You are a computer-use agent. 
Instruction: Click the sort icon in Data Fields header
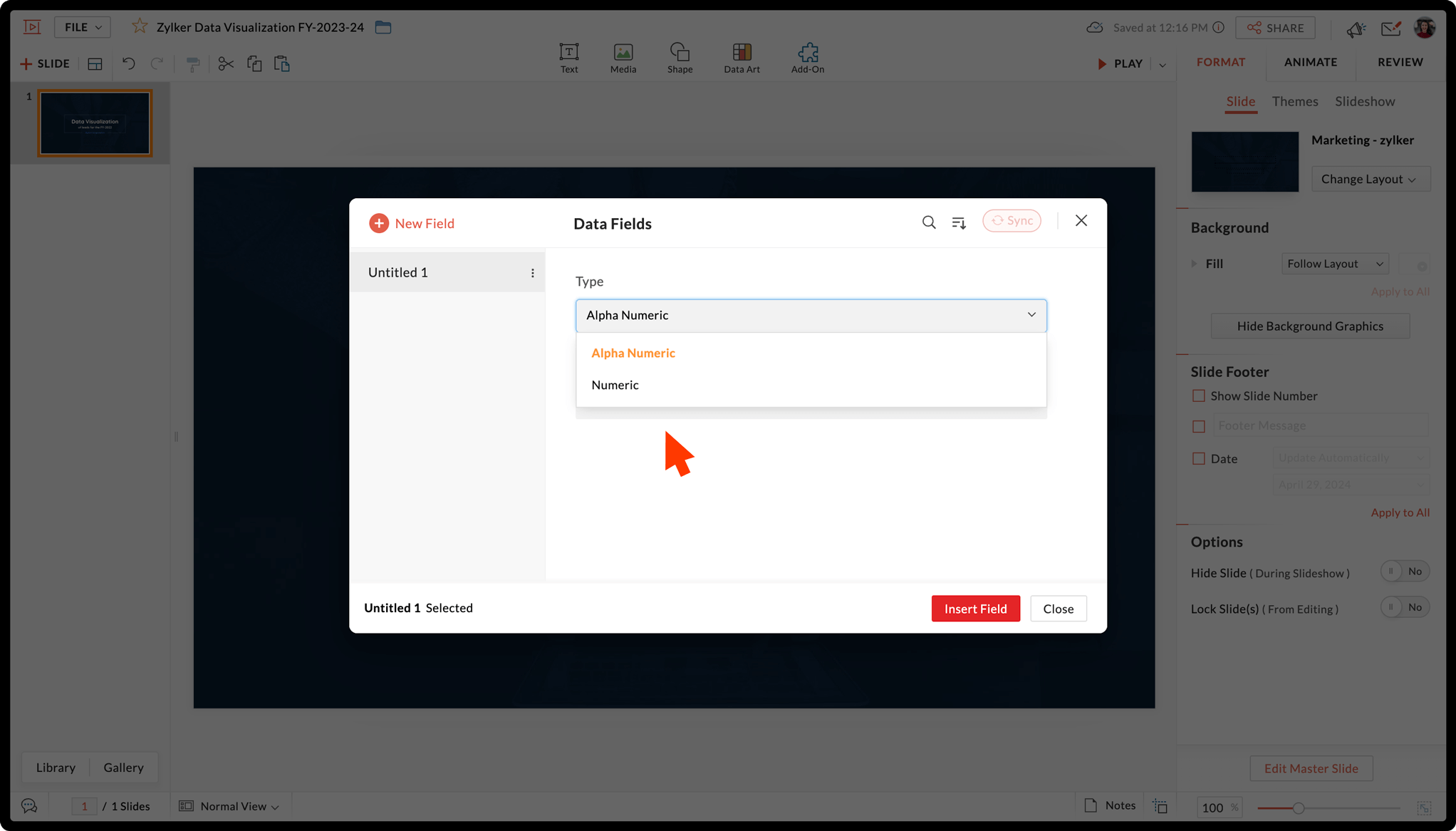click(x=959, y=222)
